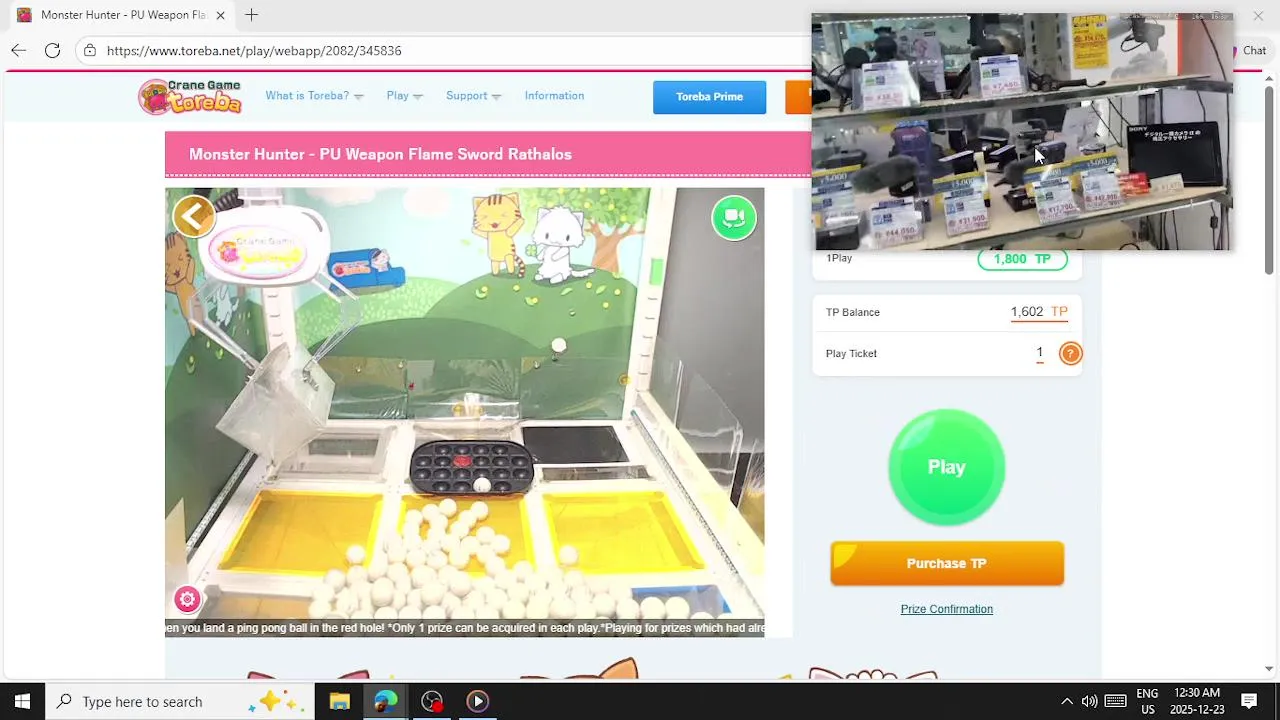Viewport: 1280px width, 720px height.
Task: Show hidden system tray icons
Action: pyautogui.click(x=1066, y=701)
